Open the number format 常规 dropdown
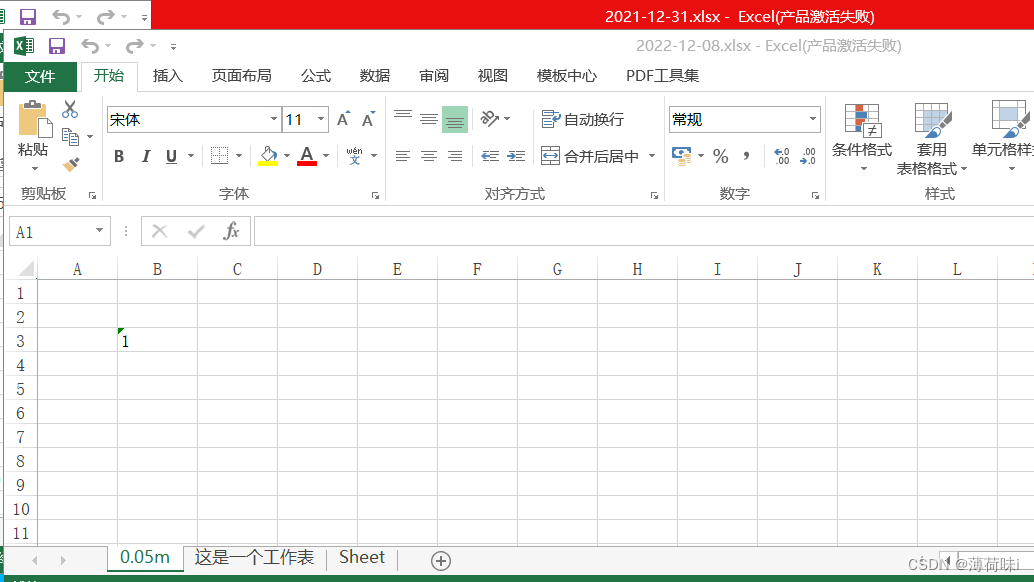1034x582 pixels. point(812,119)
